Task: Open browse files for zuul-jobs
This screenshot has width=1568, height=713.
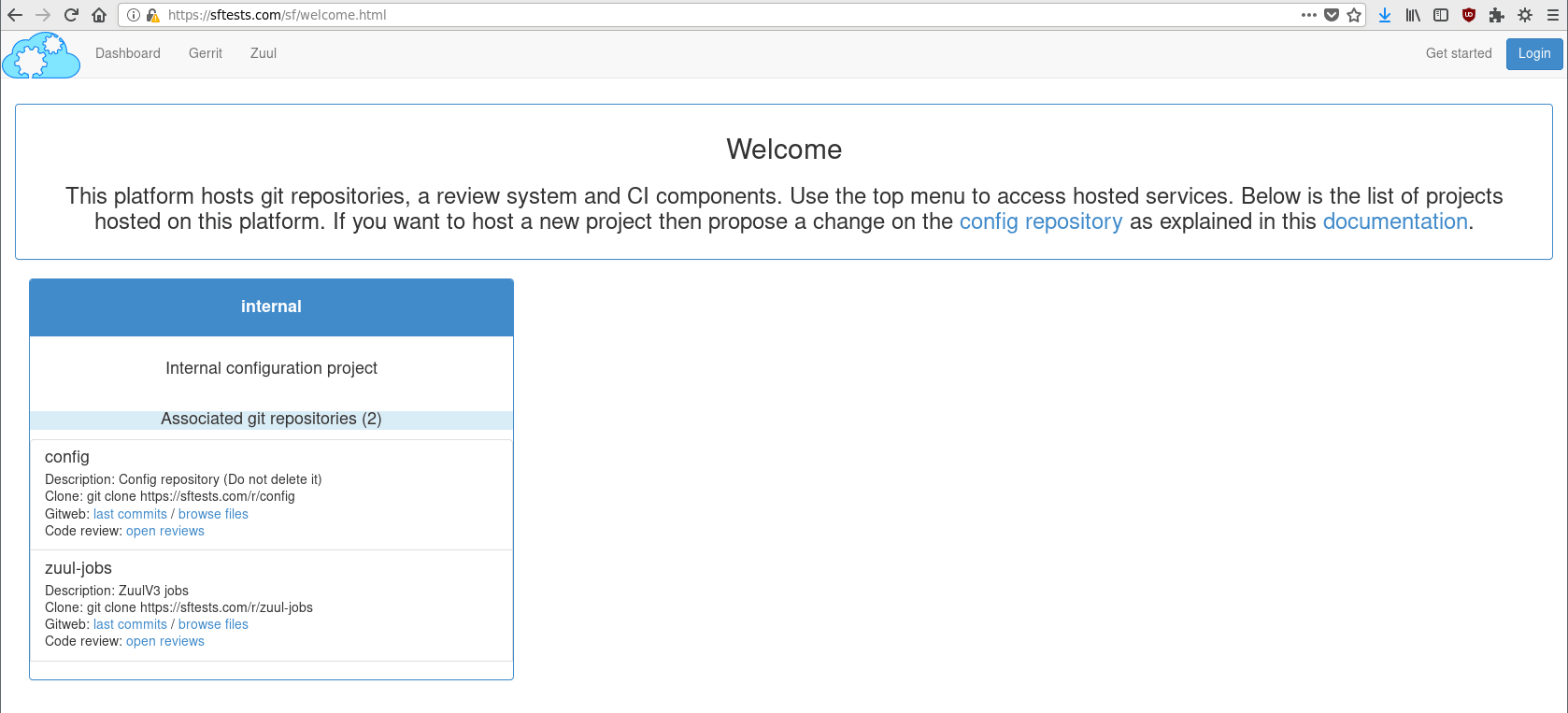Action: 213,624
